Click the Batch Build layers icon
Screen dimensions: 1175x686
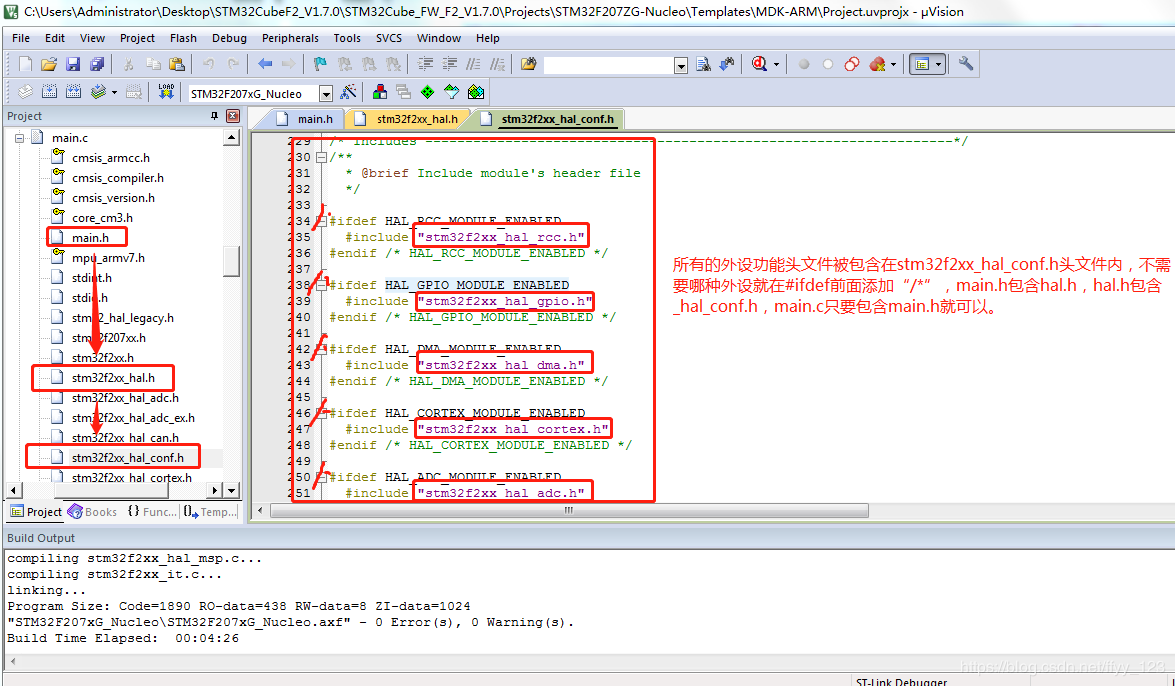click(x=97, y=92)
